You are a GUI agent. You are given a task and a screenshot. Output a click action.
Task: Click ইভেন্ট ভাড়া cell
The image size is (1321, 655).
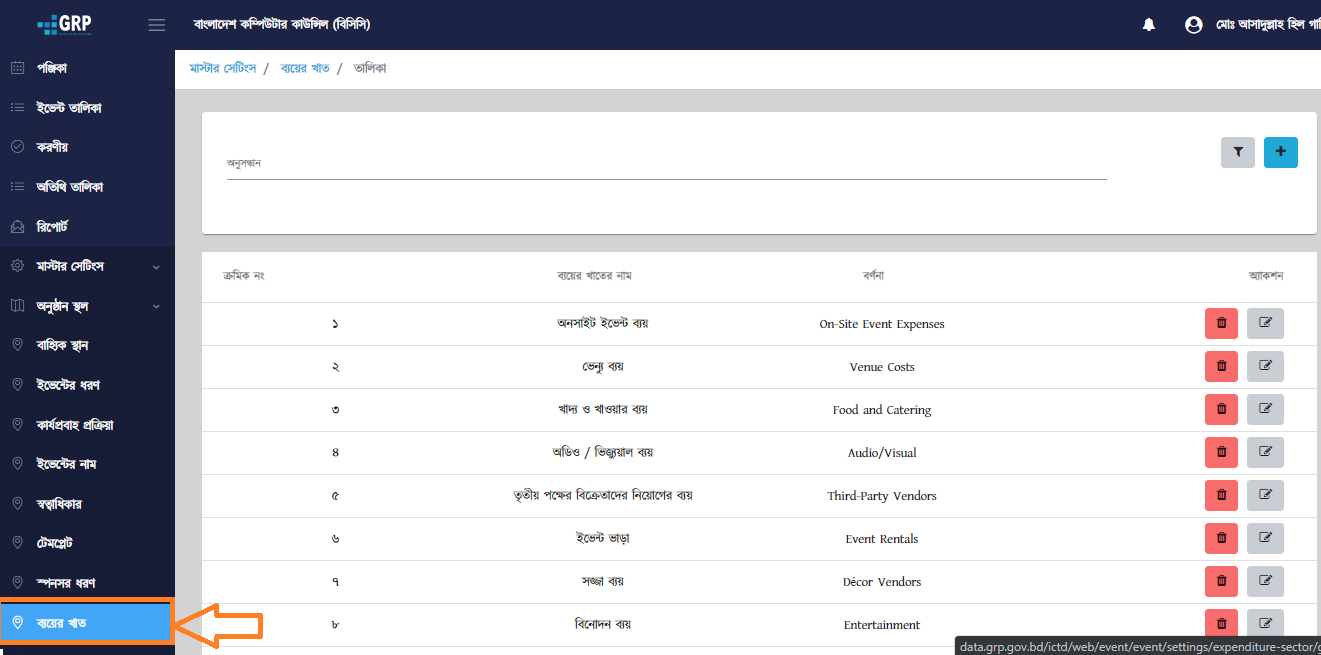click(603, 539)
